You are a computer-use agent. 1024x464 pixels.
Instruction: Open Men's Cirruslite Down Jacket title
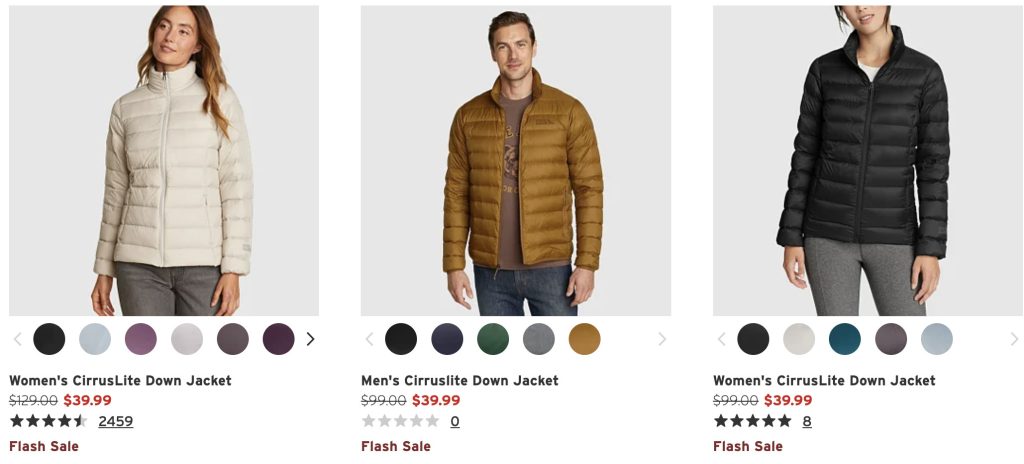click(x=460, y=380)
